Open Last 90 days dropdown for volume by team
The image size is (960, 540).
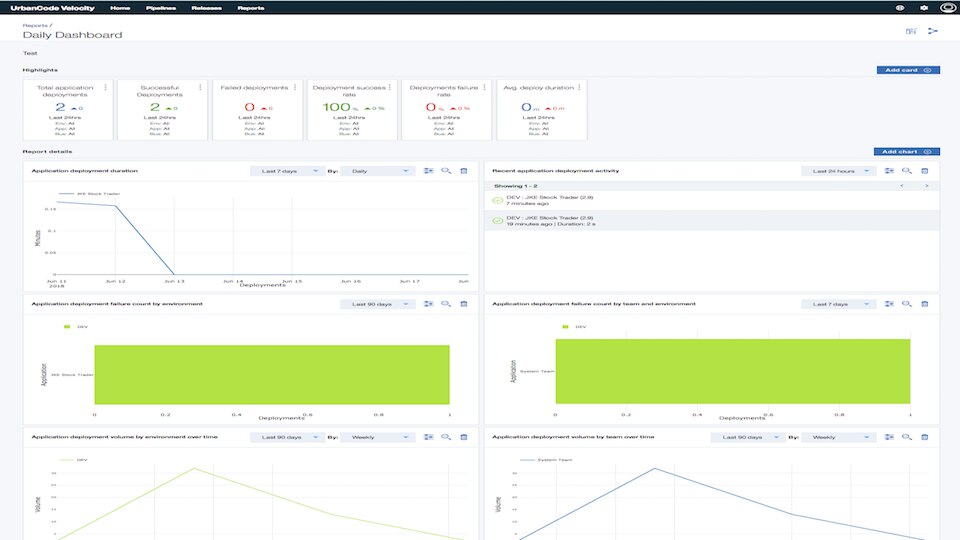point(747,437)
